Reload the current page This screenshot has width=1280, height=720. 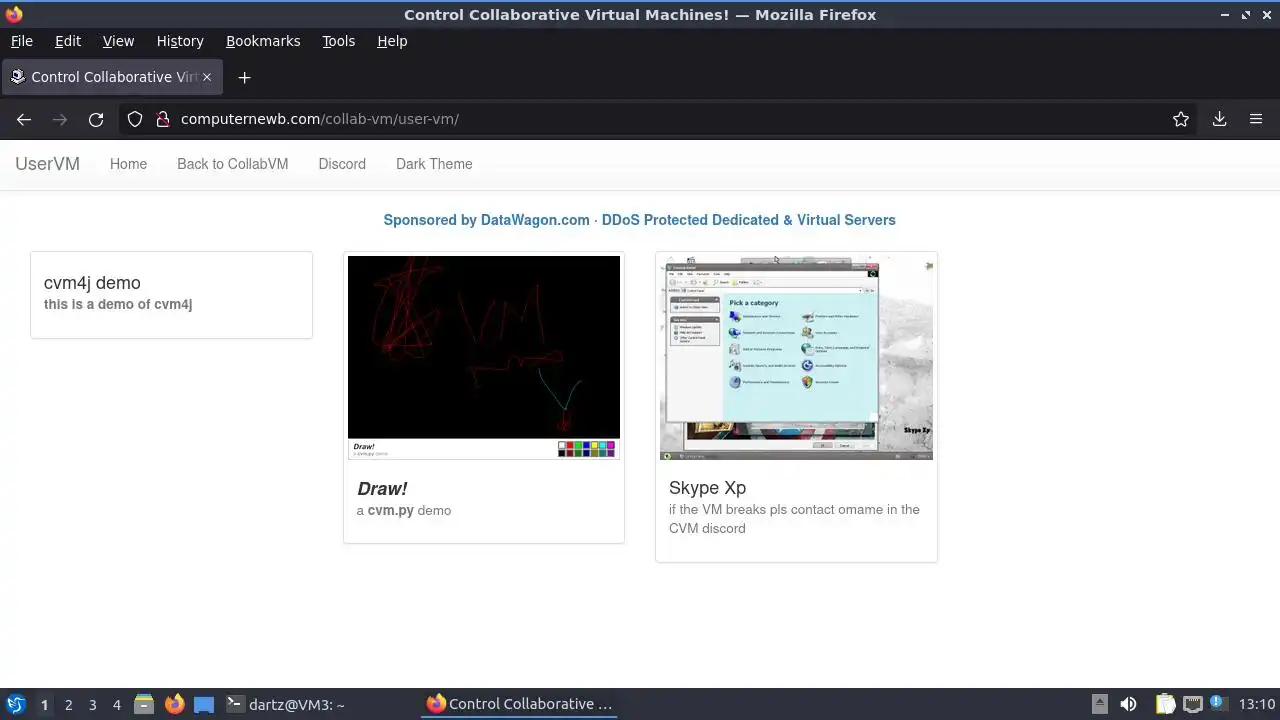click(96, 119)
